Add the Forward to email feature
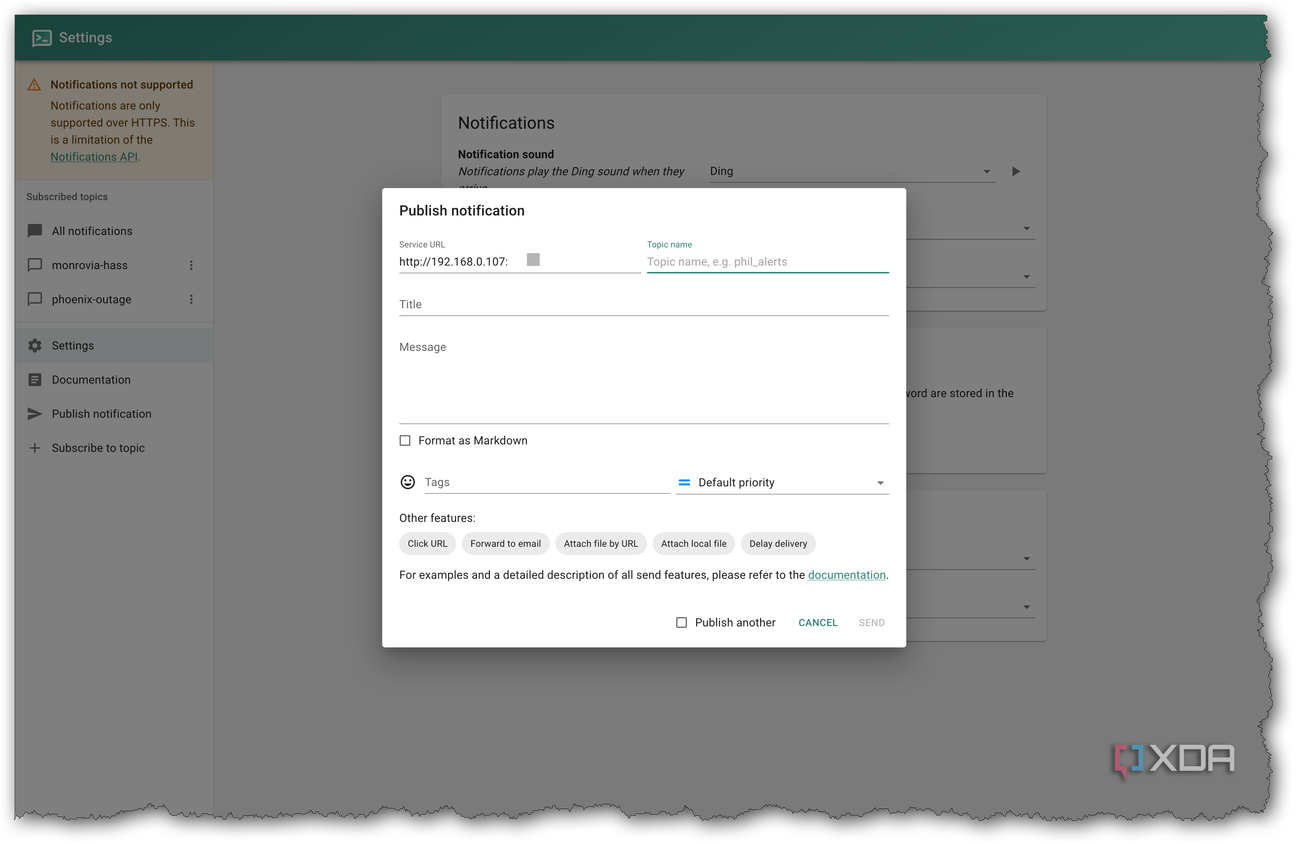The width and height of the screenshot is (1297, 844). (506, 544)
